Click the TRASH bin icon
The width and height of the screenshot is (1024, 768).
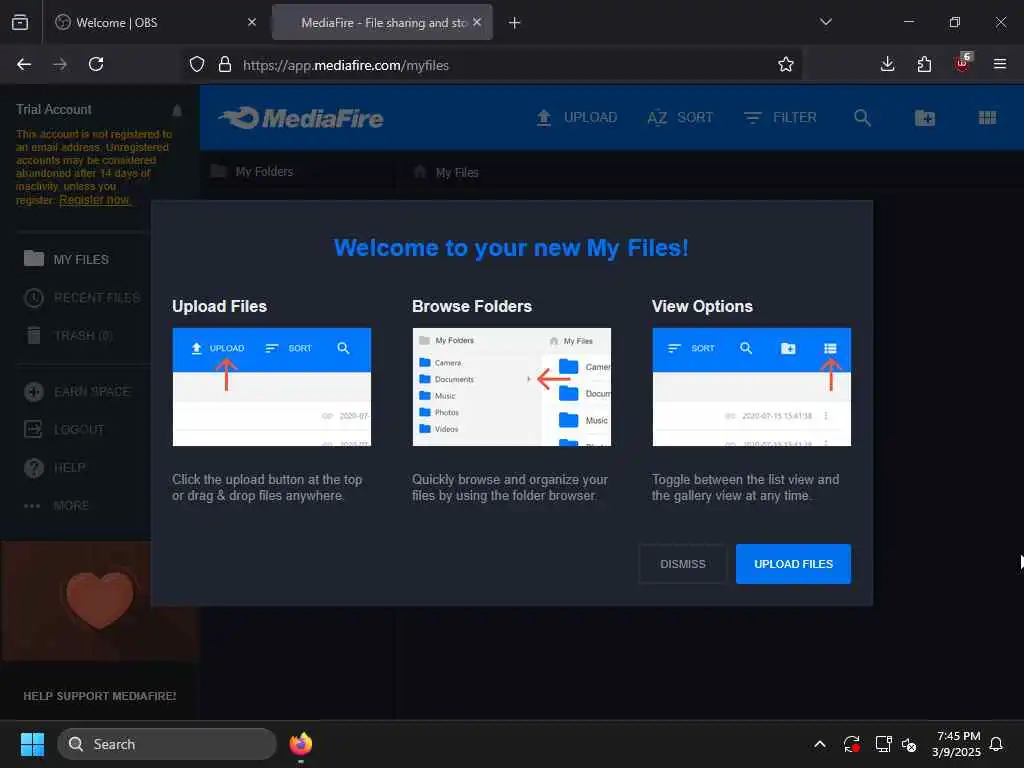(x=34, y=335)
